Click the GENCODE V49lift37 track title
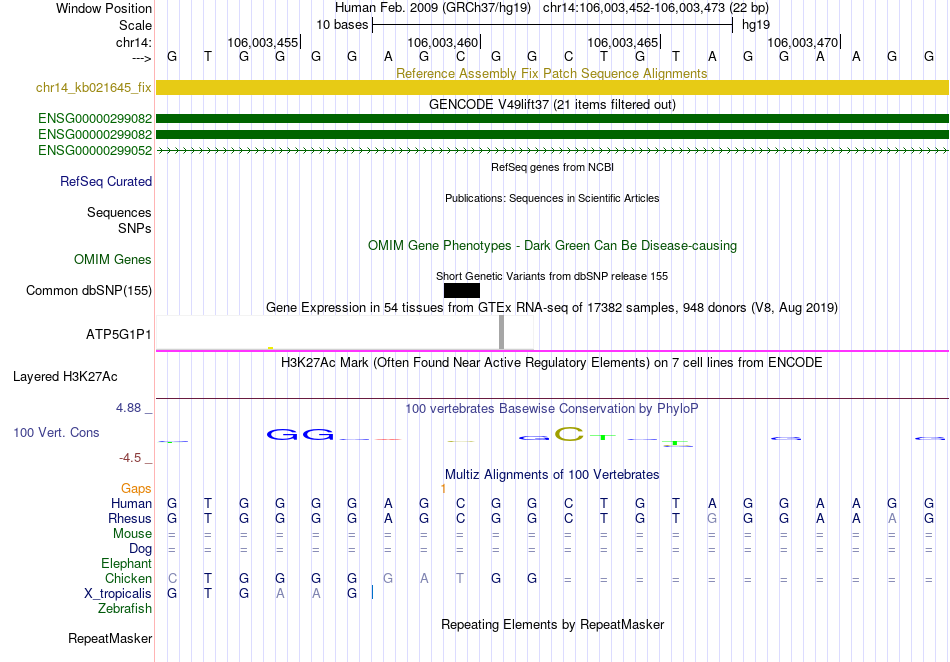Screen dimensions: 950x662 click(x=552, y=104)
